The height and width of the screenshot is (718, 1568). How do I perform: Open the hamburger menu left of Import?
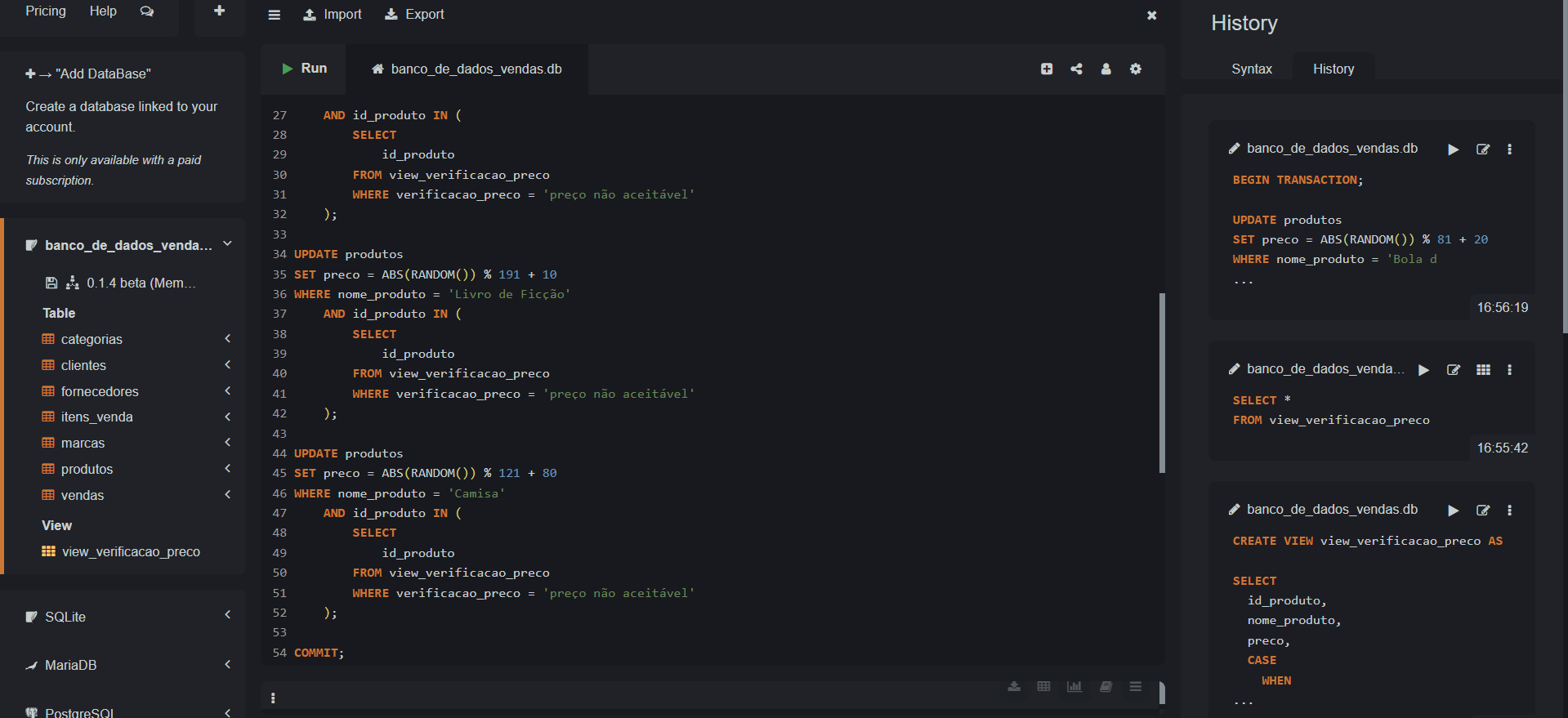tap(275, 15)
